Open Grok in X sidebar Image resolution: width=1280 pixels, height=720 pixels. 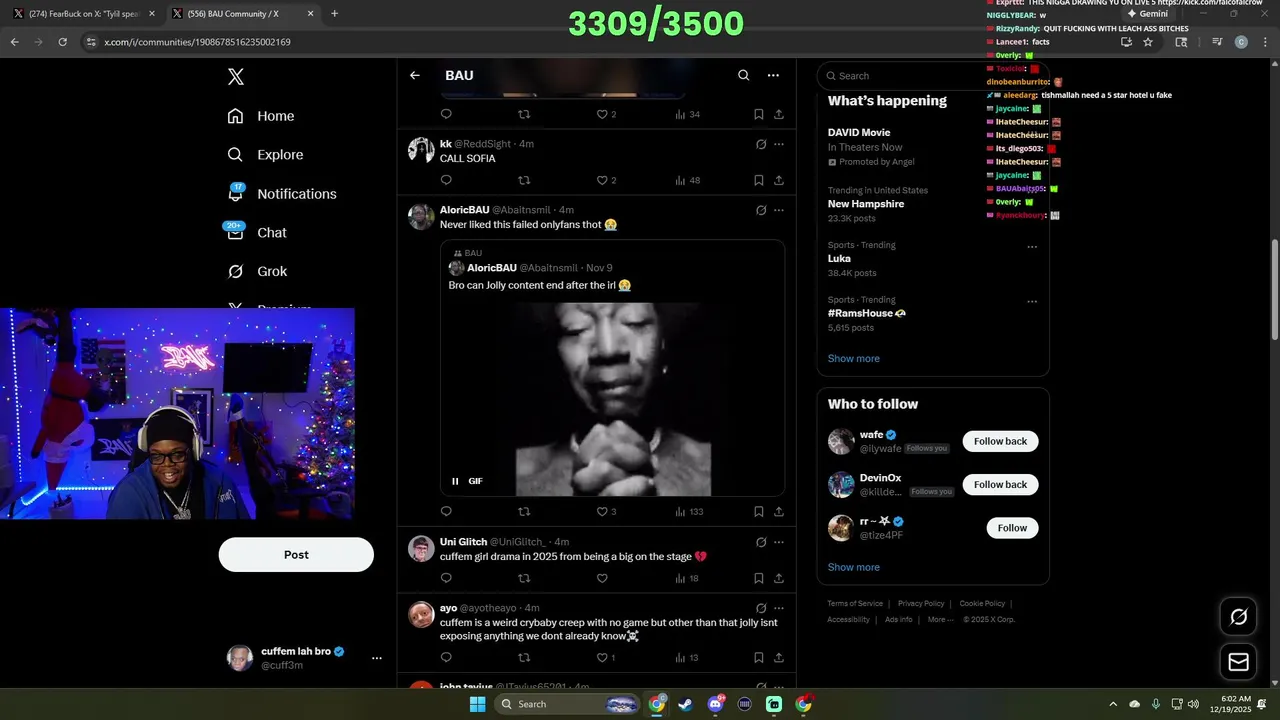click(257, 271)
